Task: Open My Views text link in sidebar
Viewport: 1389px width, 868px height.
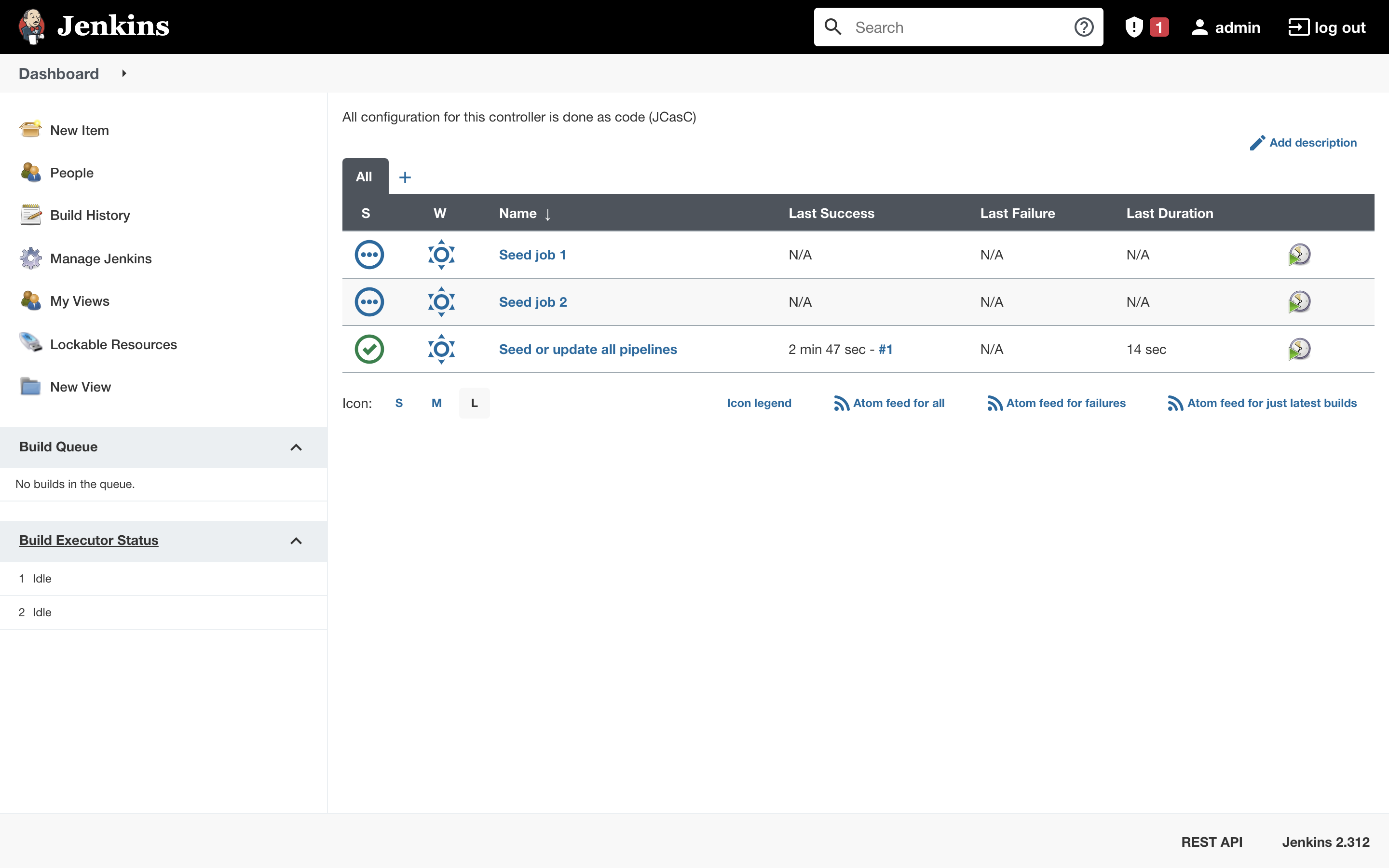Action: (x=80, y=301)
